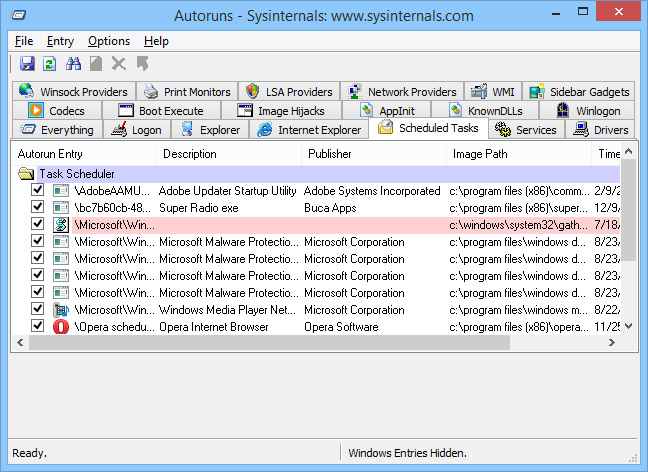Click the Opera icon in entry list
The height and width of the screenshot is (472, 648).
click(61, 327)
